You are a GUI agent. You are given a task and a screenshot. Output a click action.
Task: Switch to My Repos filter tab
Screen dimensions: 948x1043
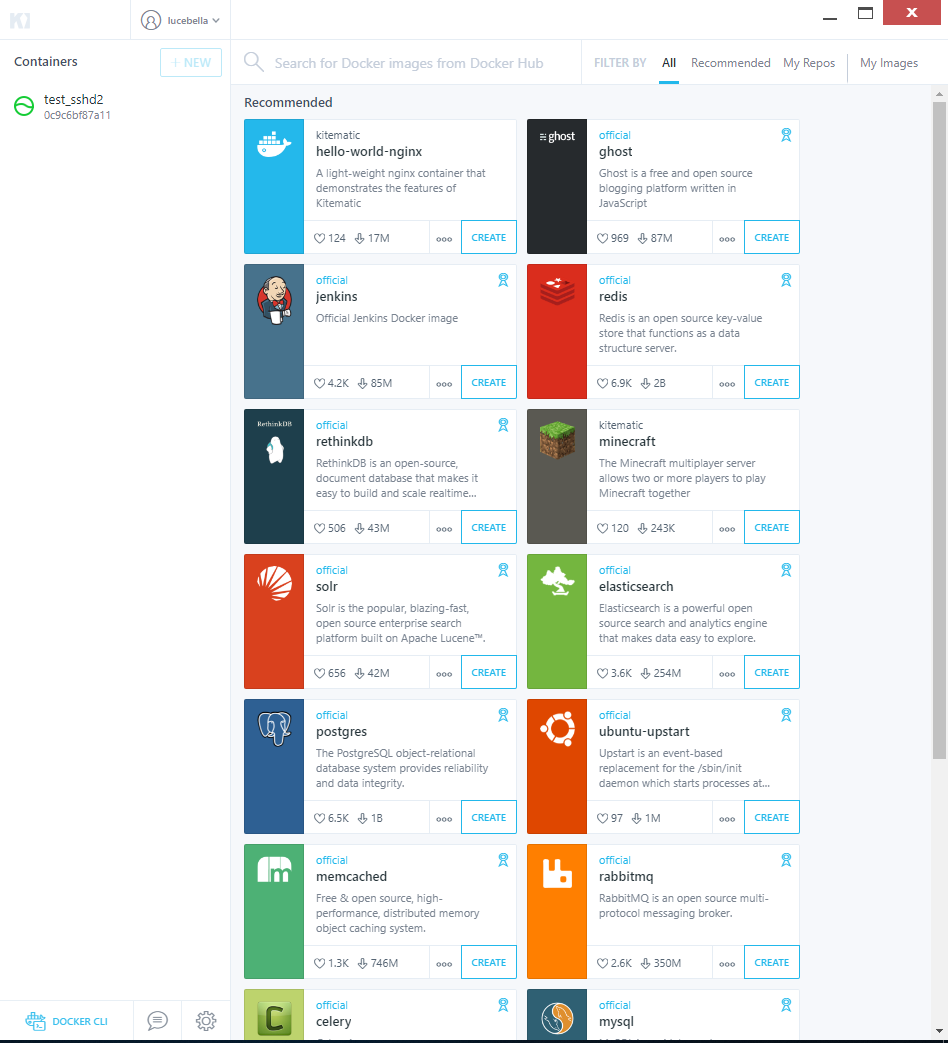pyautogui.click(x=808, y=63)
